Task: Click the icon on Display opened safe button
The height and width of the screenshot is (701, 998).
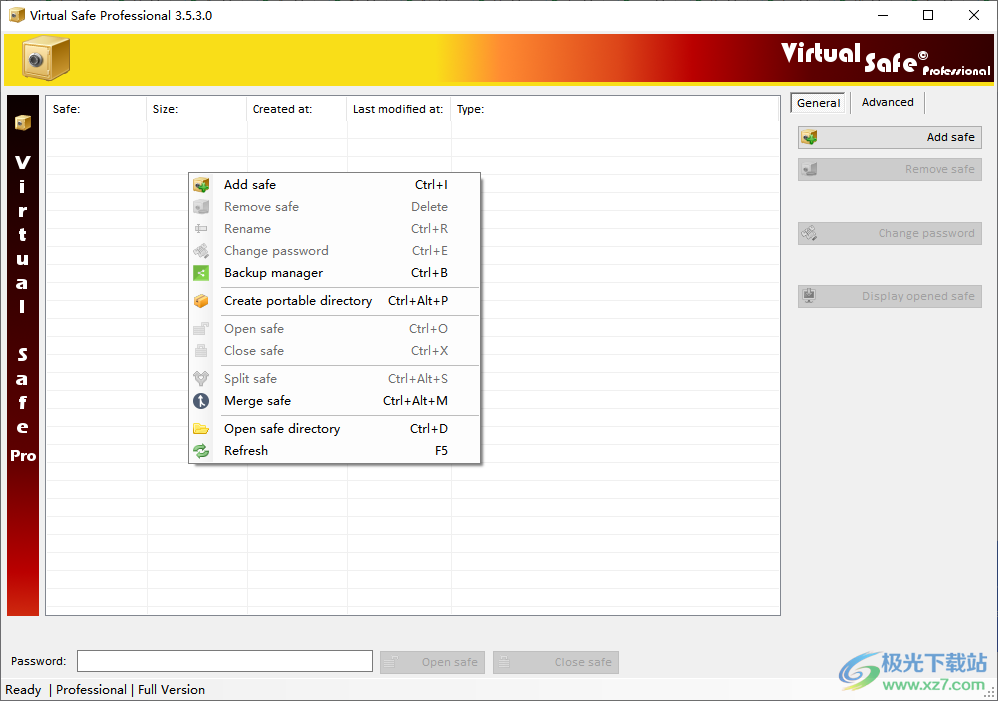Action: click(x=810, y=296)
